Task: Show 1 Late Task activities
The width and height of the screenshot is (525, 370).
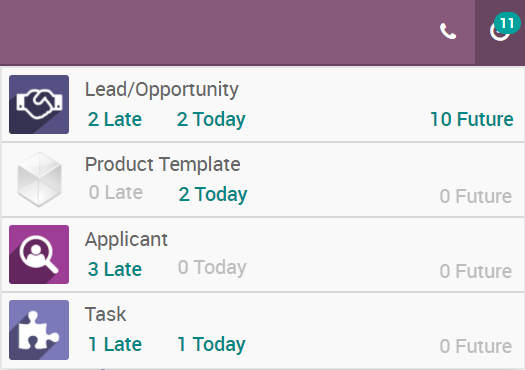Action: (x=115, y=344)
